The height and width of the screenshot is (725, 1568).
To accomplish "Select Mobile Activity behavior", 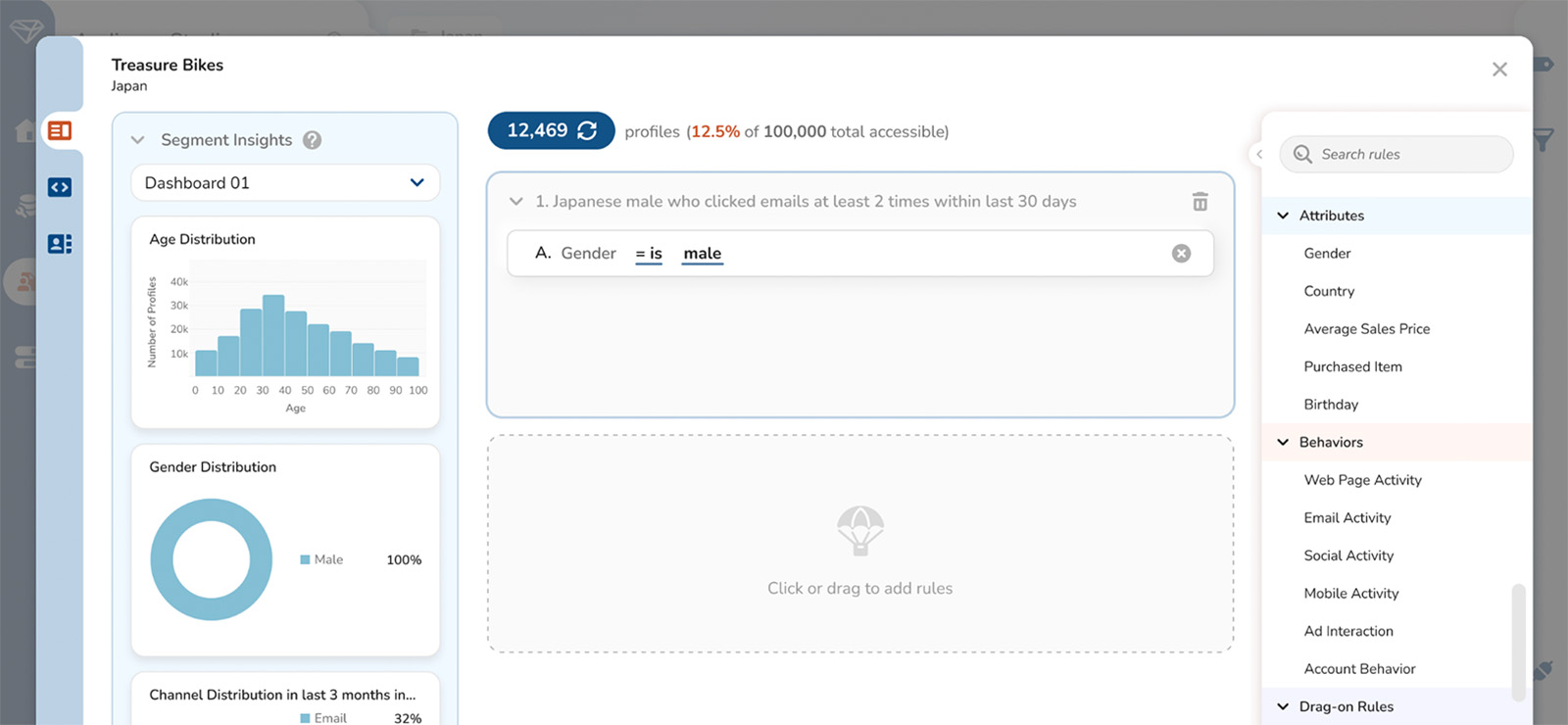I will pos(1350,593).
